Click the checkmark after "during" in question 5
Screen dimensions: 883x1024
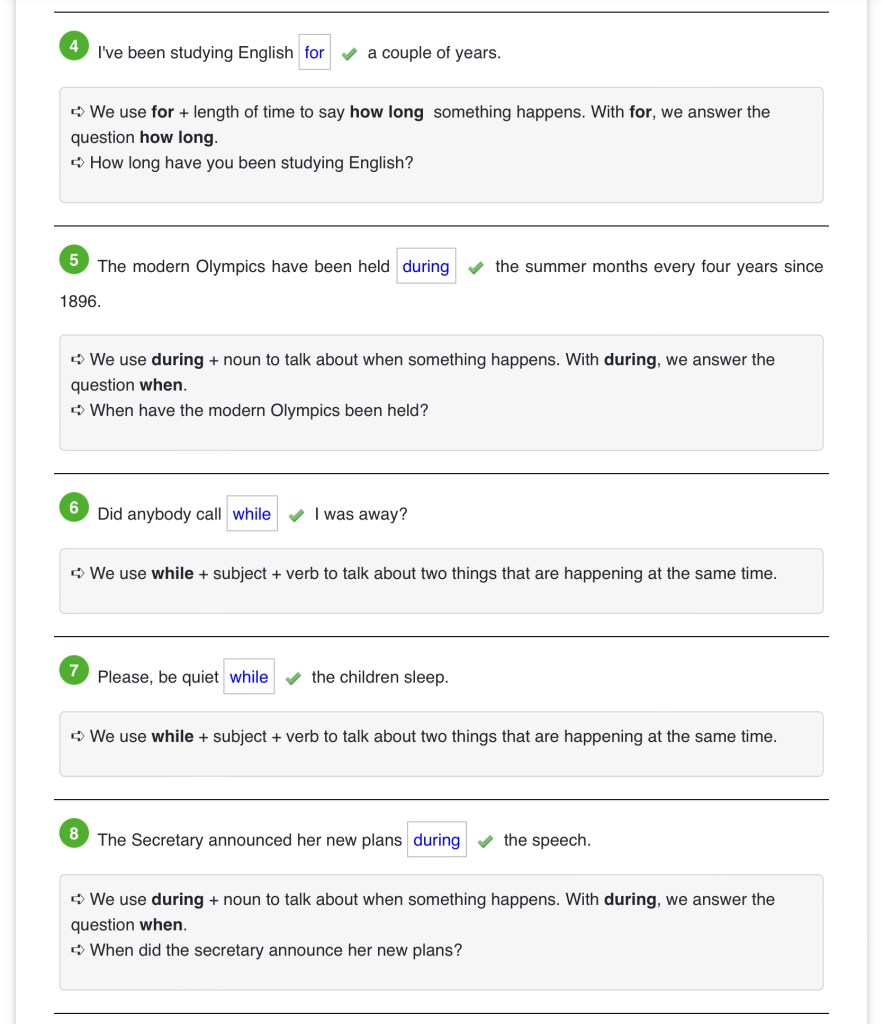click(x=476, y=268)
